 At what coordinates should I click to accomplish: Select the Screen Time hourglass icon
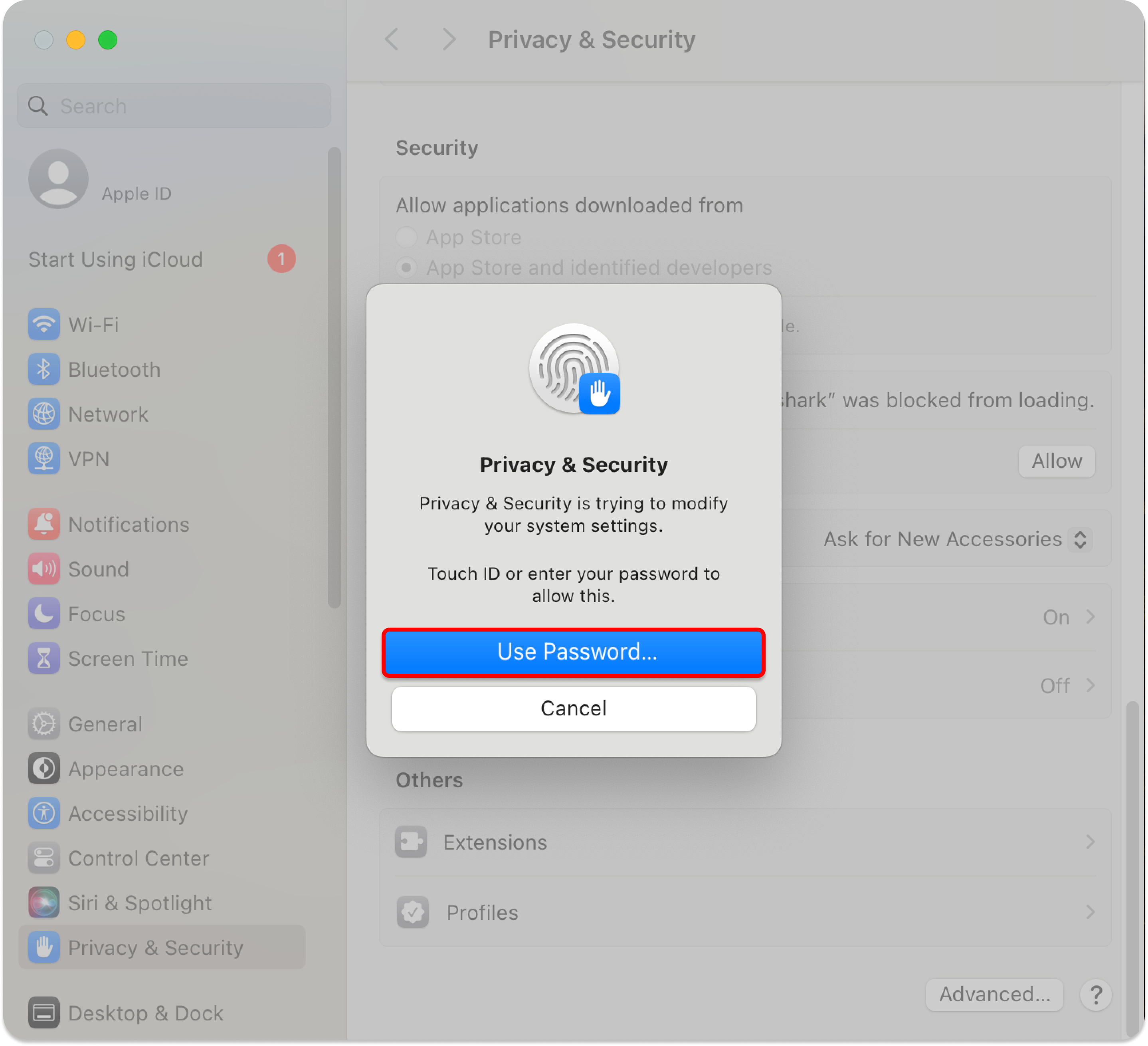[x=44, y=658]
